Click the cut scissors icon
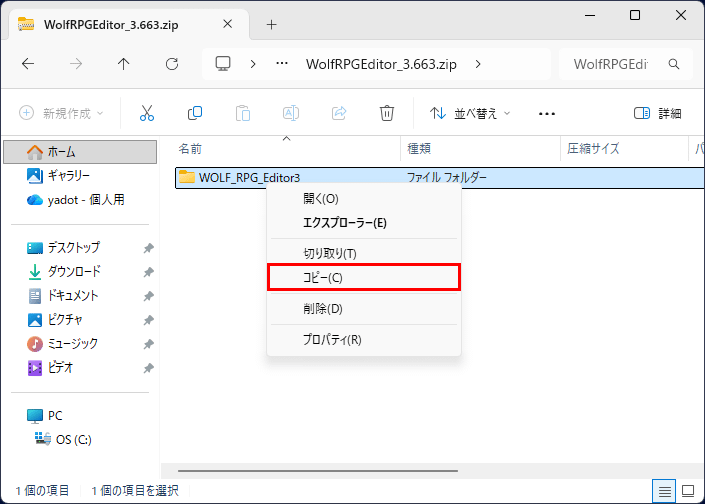This screenshot has width=705, height=504. [147, 113]
